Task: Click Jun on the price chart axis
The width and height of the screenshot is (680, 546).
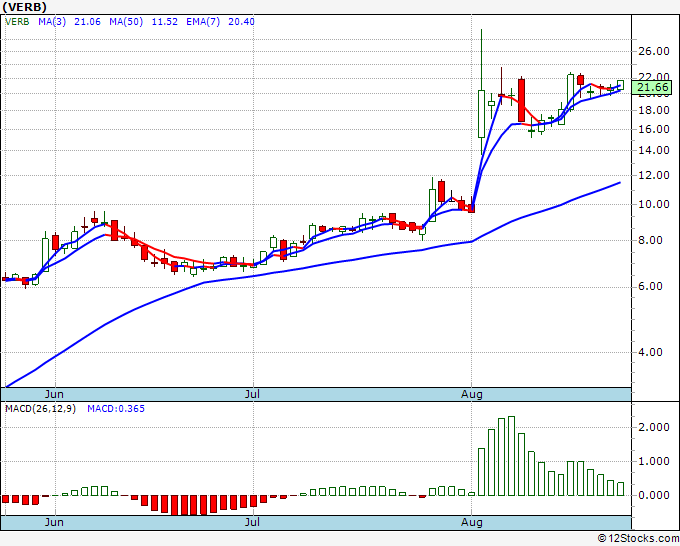Action: click(54, 394)
